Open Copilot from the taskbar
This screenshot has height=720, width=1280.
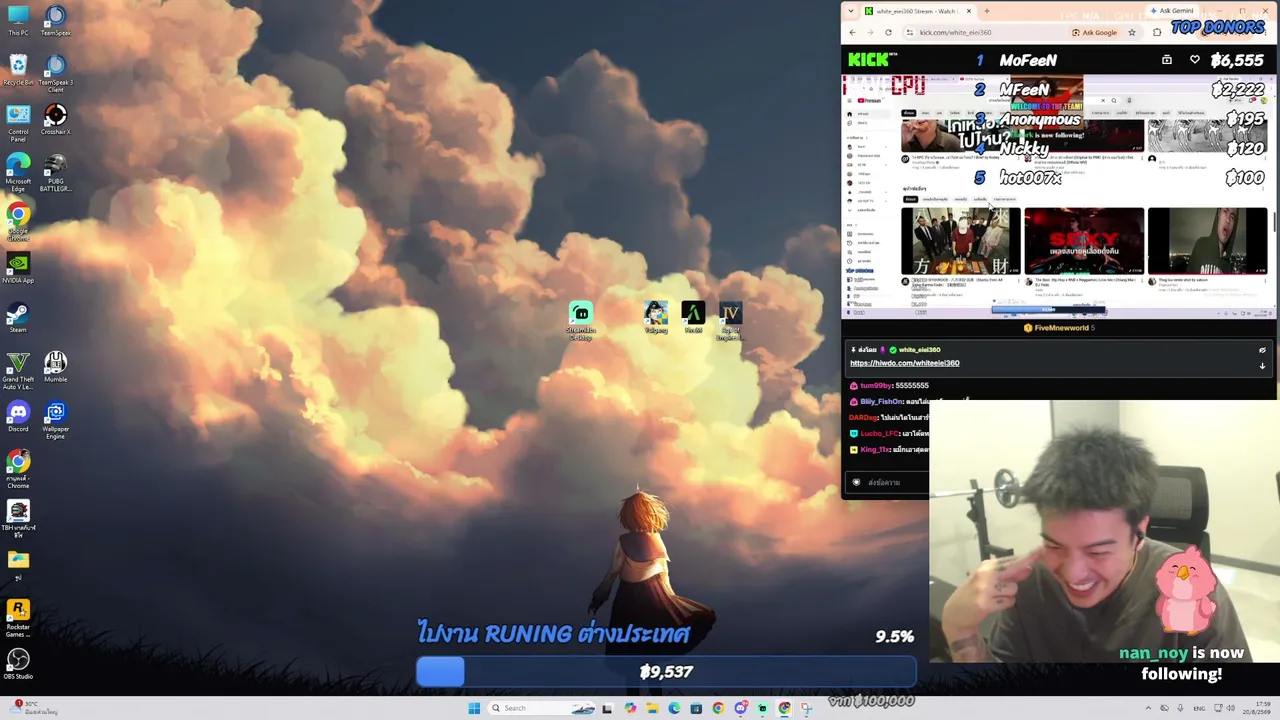[x=630, y=708]
